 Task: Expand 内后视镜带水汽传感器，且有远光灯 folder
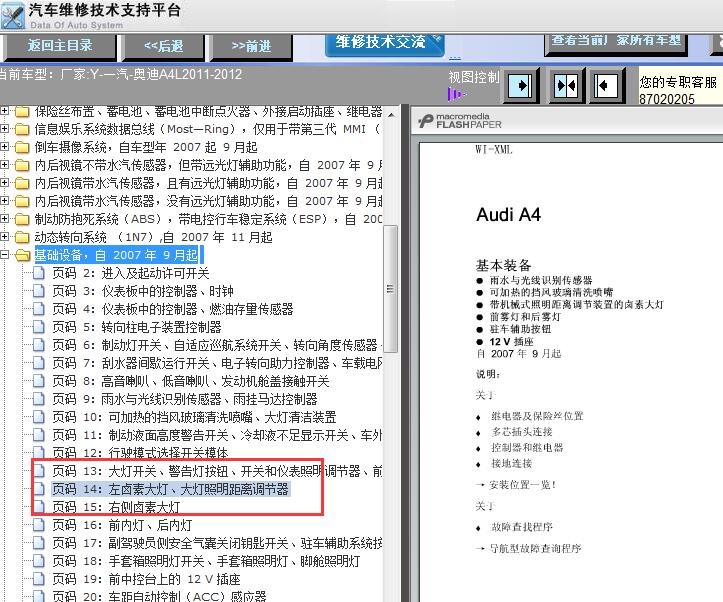(4, 183)
